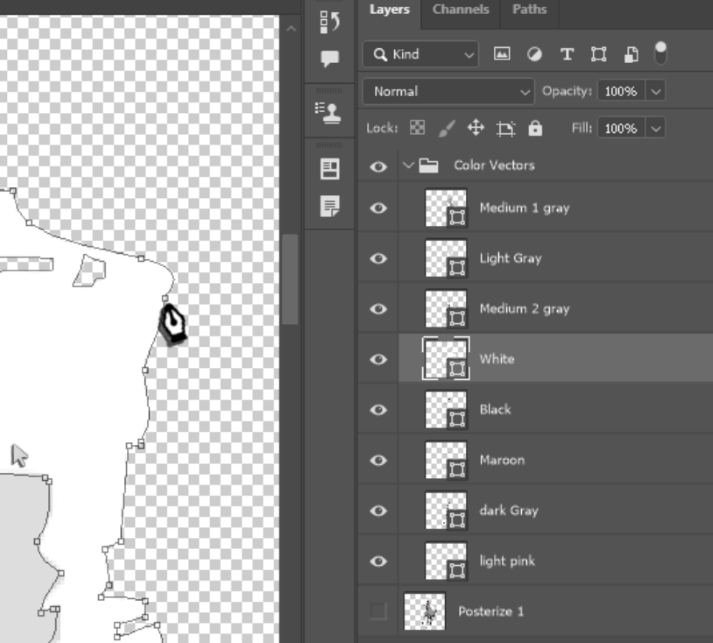Switch to the Layers tab

pos(389,10)
